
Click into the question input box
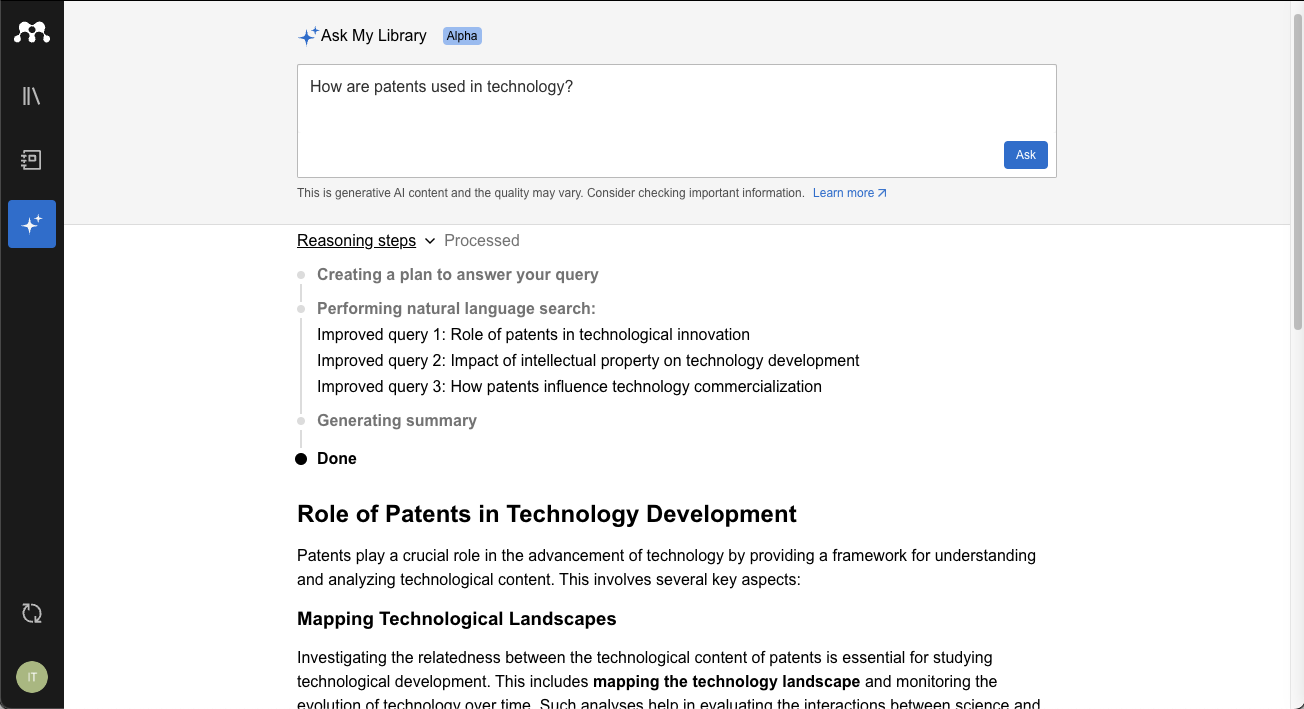click(677, 121)
